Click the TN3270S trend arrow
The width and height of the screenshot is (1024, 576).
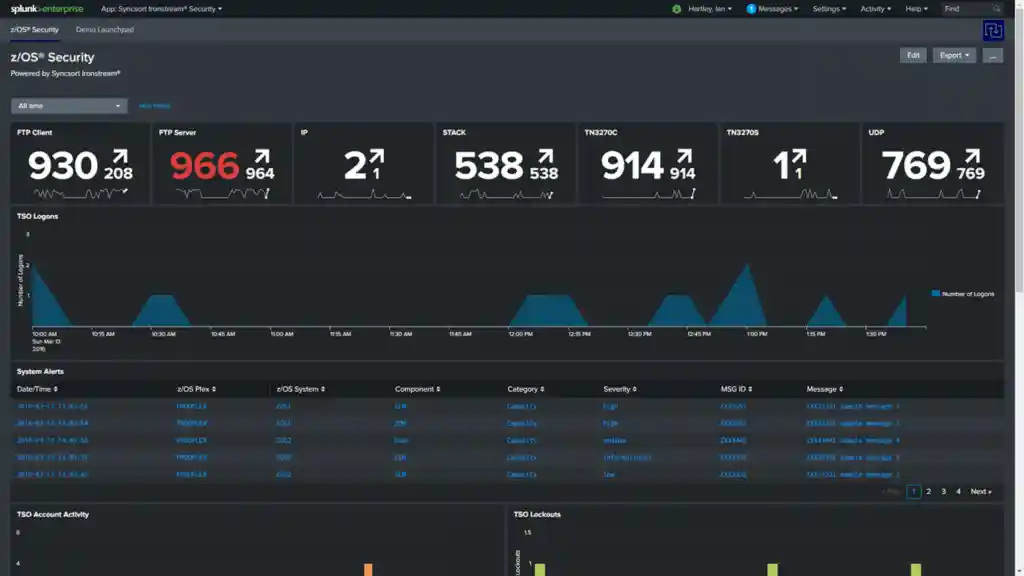pos(799,157)
